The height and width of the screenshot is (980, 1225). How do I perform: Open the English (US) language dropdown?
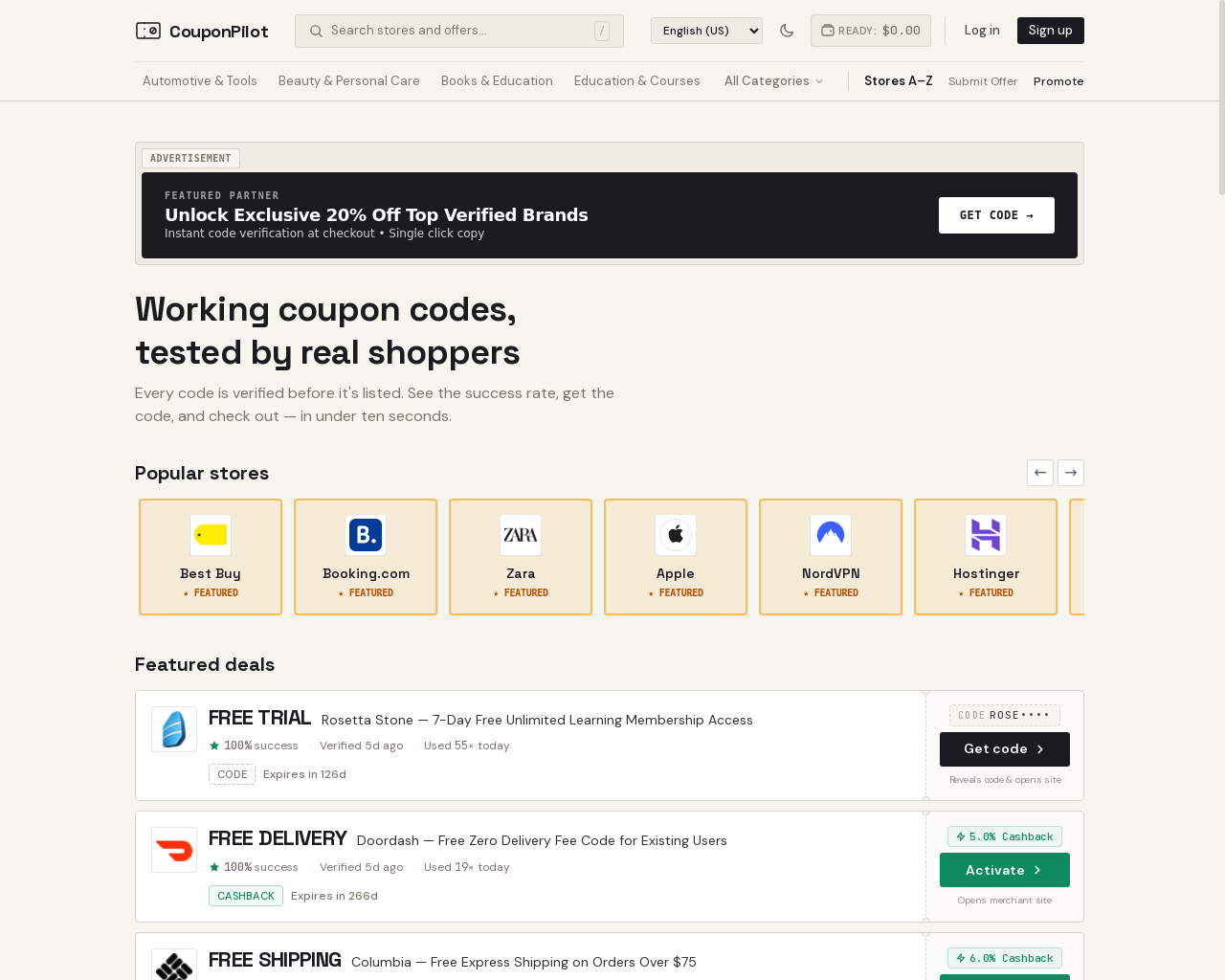pyautogui.click(x=706, y=31)
